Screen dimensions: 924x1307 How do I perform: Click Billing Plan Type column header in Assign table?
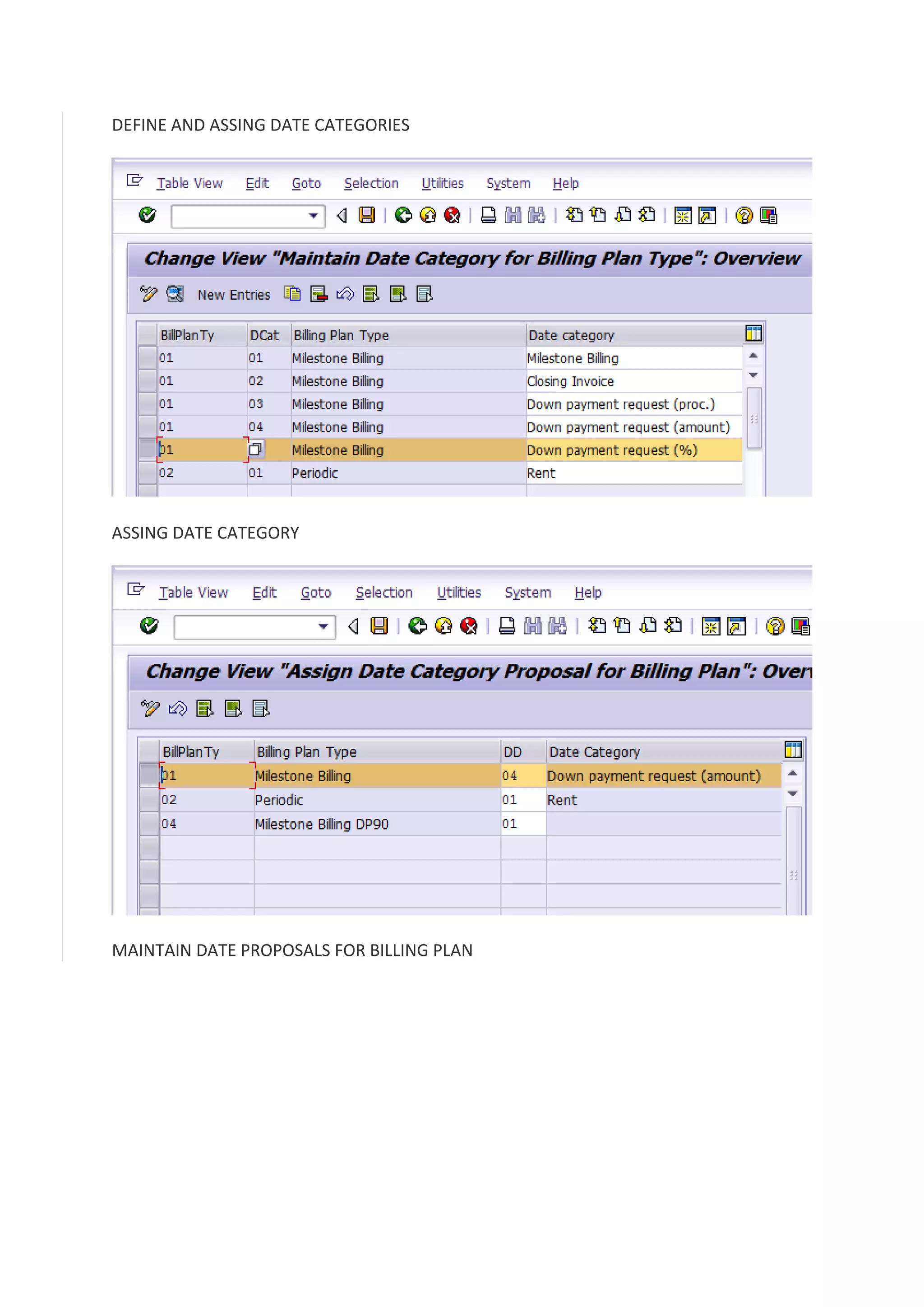pyautogui.click(x=378, y=752)
